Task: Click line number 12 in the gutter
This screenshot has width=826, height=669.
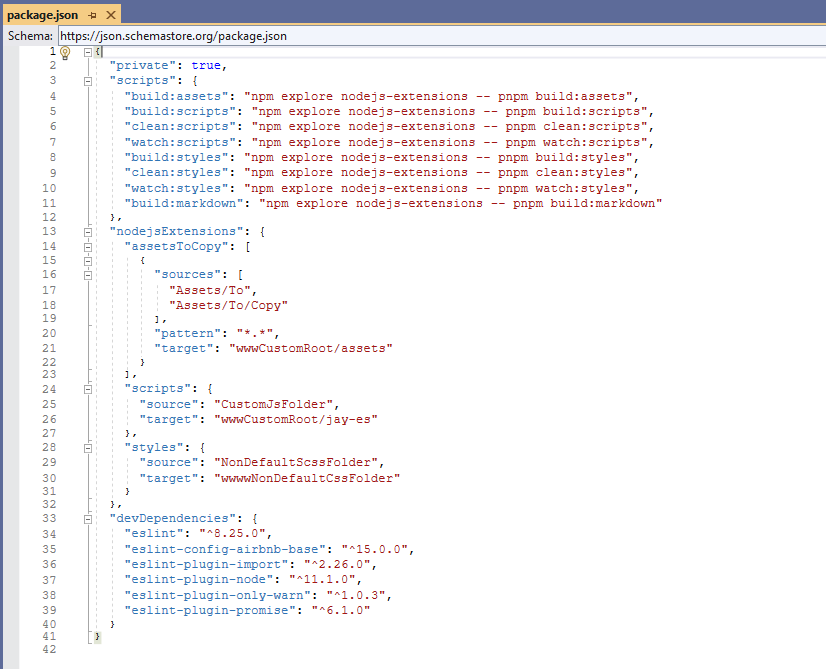Action: point(49,218)
